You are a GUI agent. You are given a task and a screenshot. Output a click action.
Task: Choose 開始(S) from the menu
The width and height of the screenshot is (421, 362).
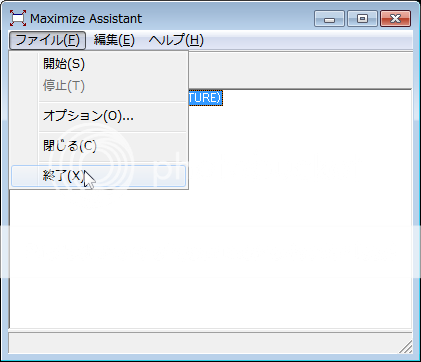99,64
